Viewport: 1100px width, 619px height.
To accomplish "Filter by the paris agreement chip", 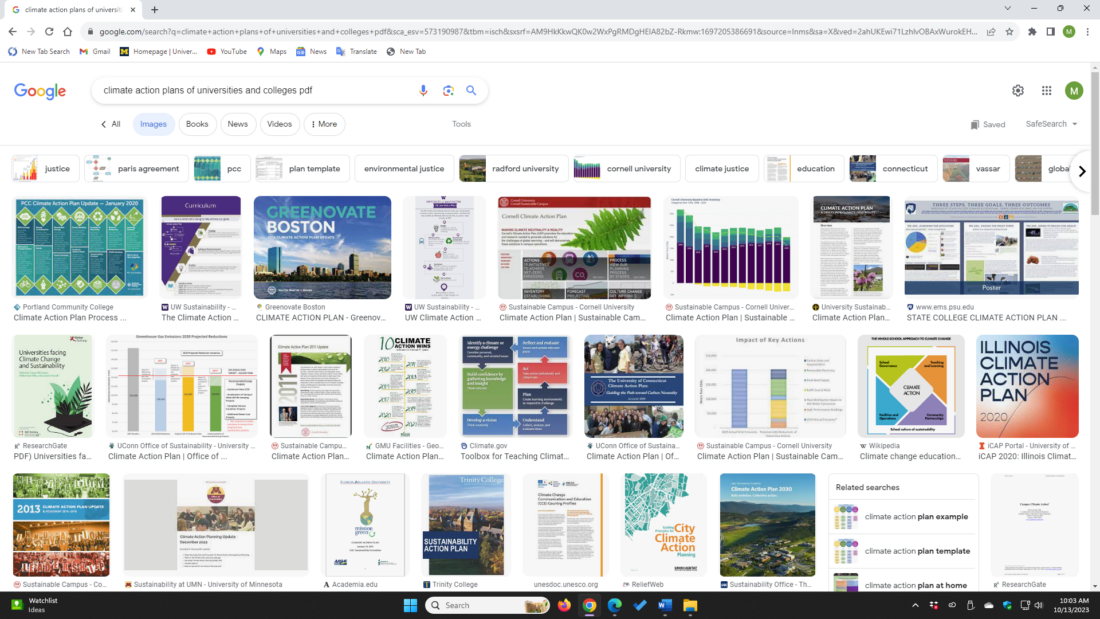I will tap(136, 169).
